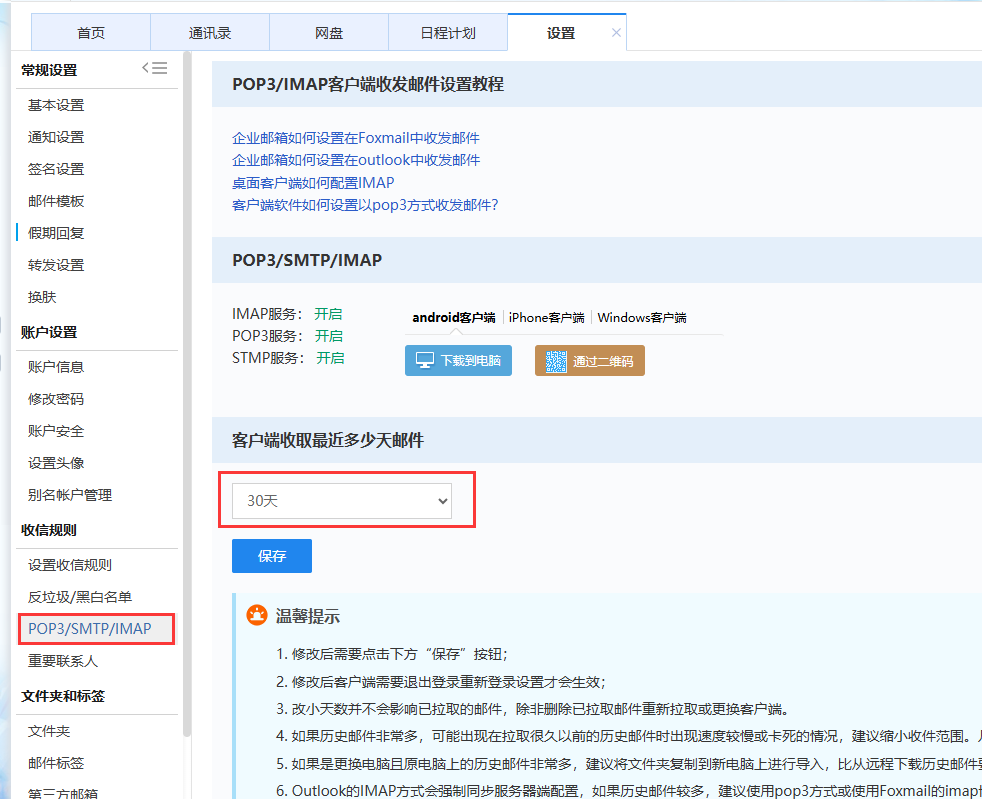Collapse the sidebar with the menu toggle icon
The height and width of the screenshot is (799, 982).
[154, 68]
